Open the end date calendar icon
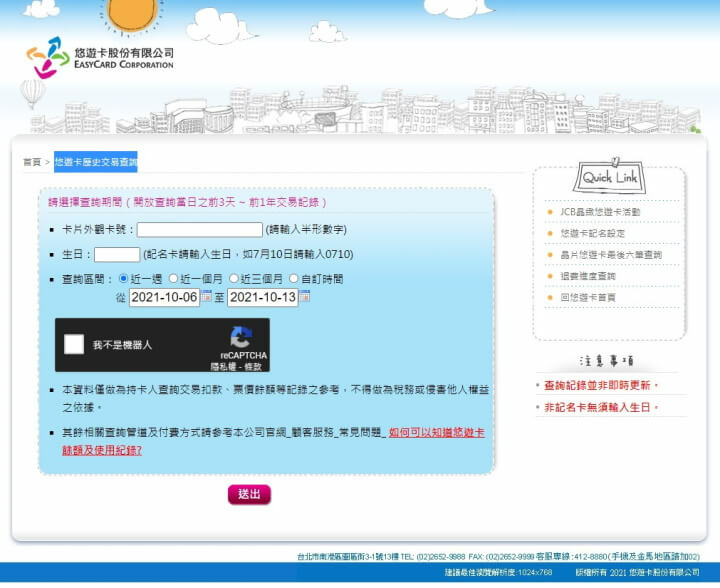Image resolution: width=720 pixels, height=588 pixels. click(304, 296)
